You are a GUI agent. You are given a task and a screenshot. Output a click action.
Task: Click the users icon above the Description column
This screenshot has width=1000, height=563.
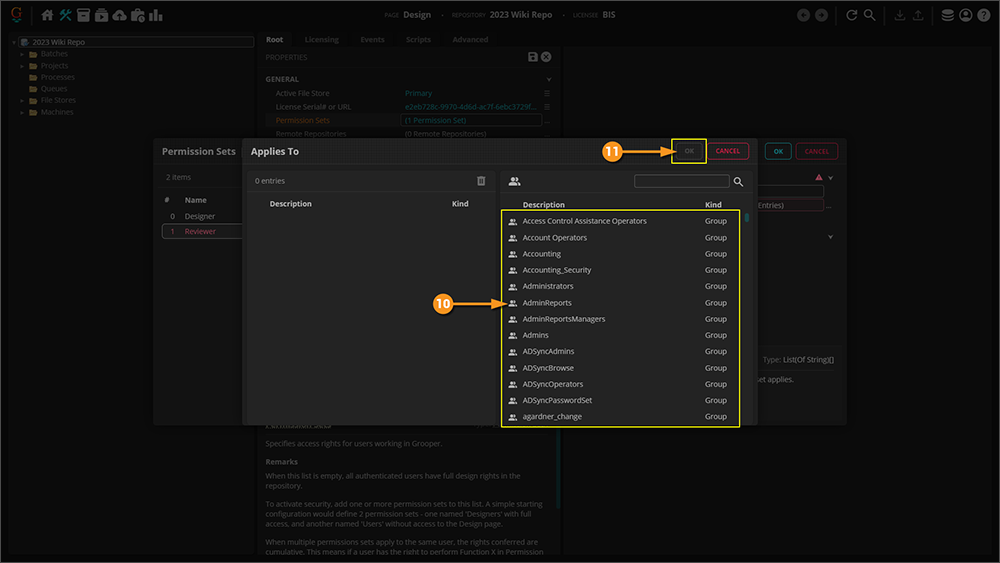514,182
